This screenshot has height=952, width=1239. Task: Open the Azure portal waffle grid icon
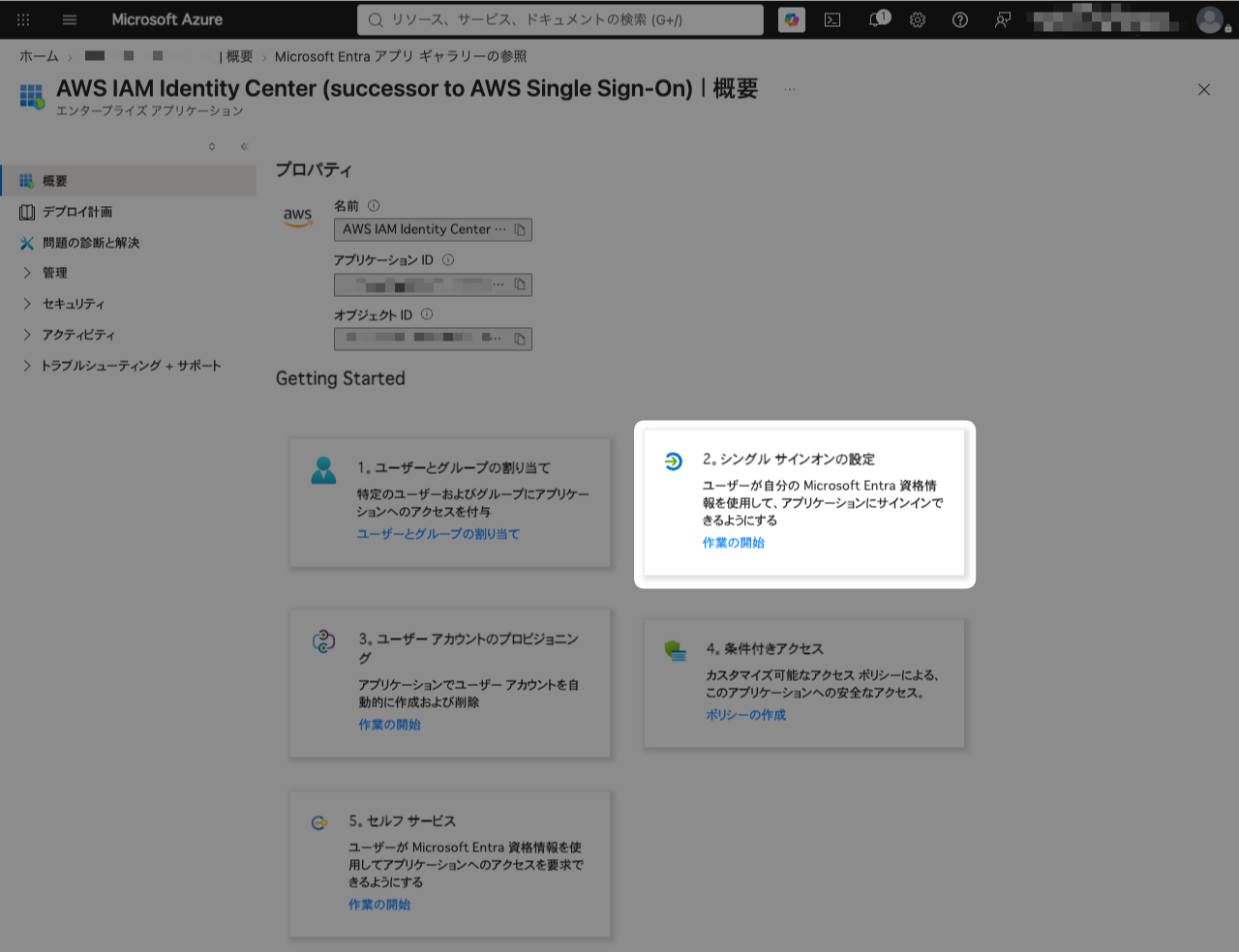click(23, 19)
